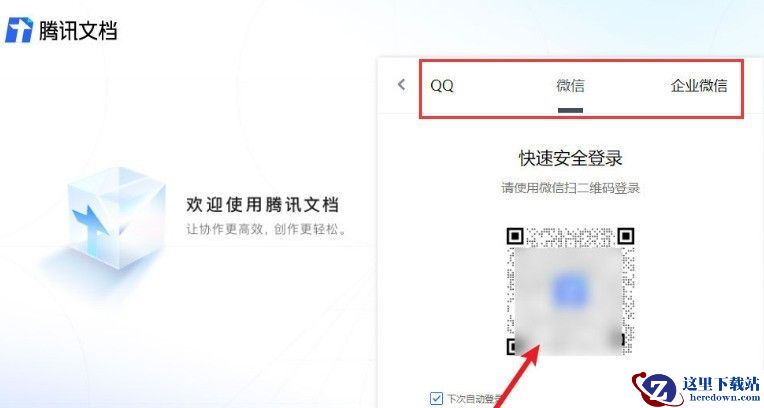Go back using the left chevron arrow
Screen dimensions: 764x408
point(401,85)
